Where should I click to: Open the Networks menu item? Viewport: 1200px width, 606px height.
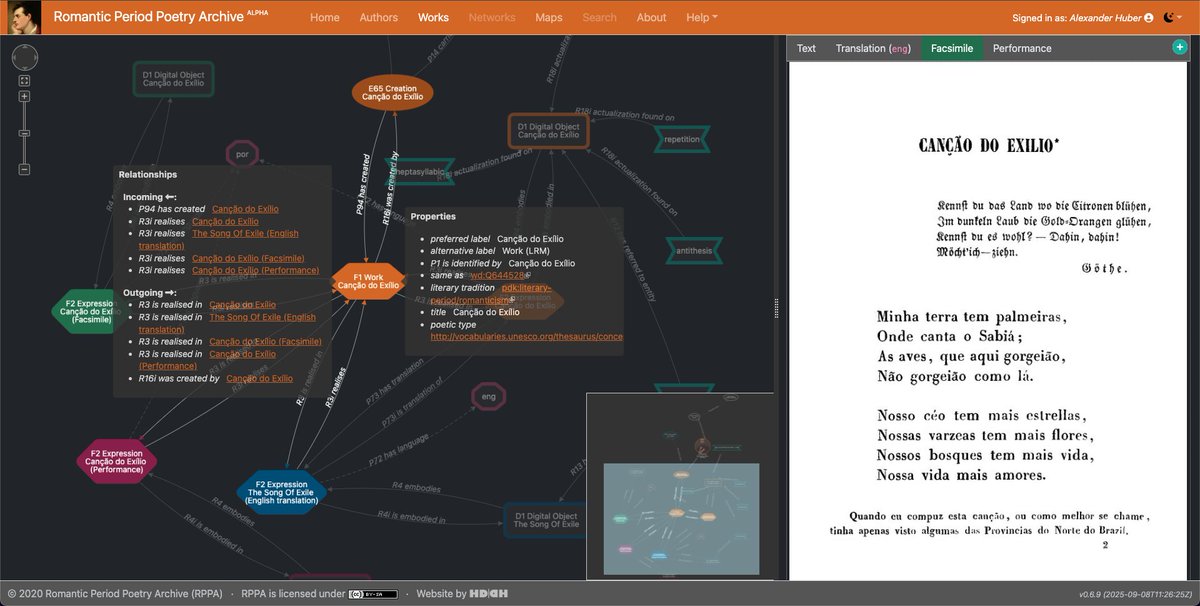492,18
